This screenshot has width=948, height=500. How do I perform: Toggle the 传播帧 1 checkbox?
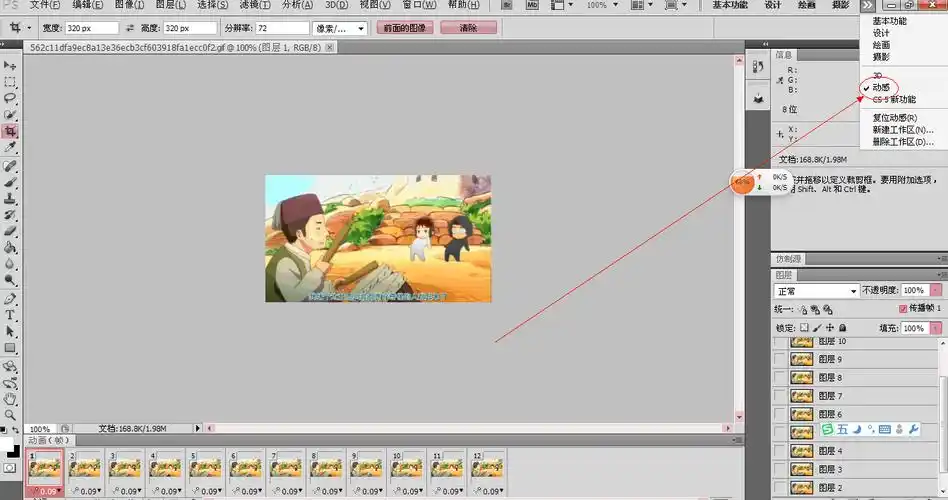(904, 308)
